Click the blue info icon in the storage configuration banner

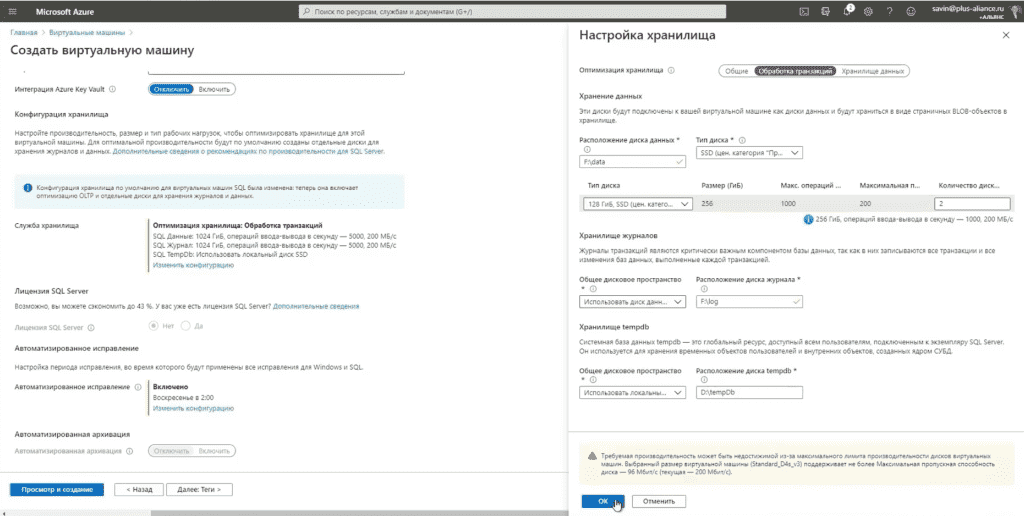[28, 187]
